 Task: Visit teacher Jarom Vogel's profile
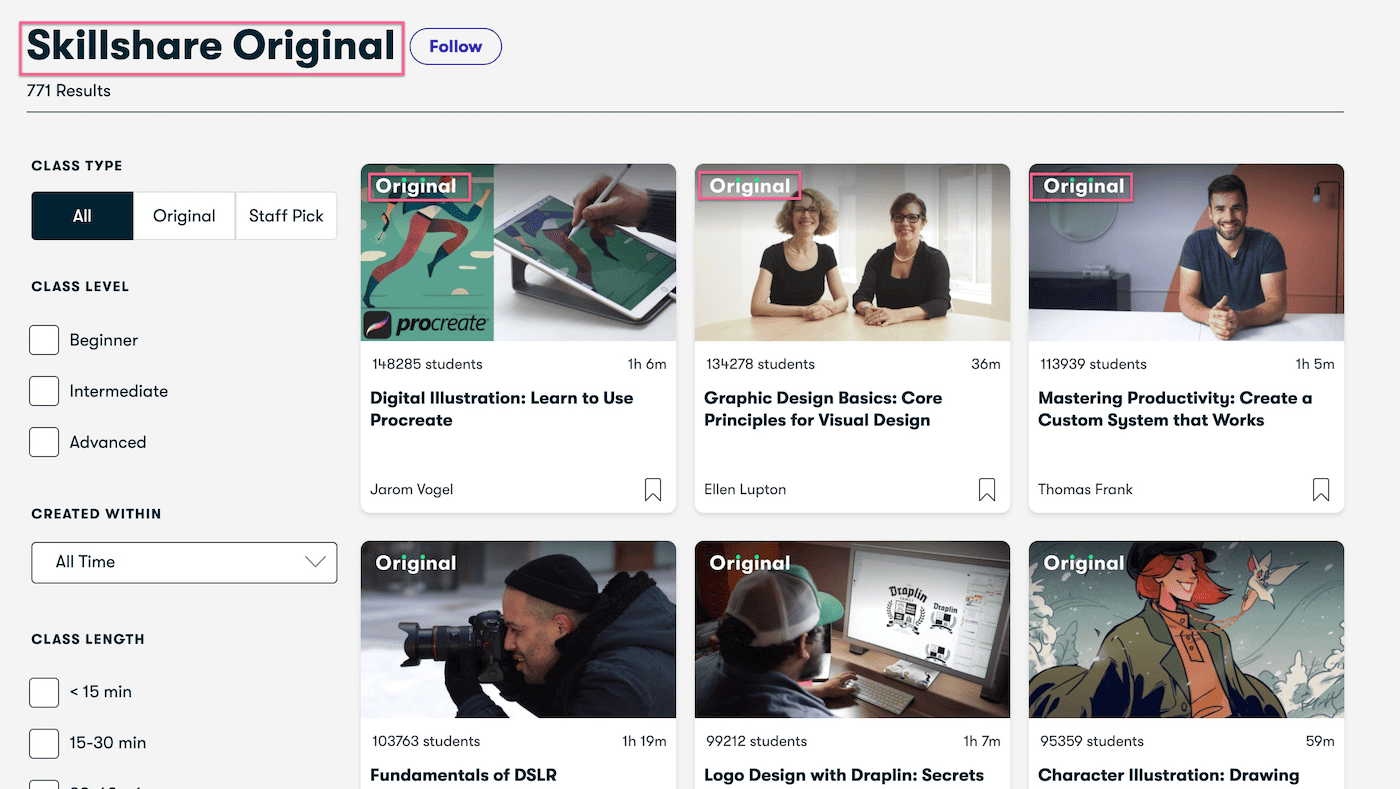411,489
